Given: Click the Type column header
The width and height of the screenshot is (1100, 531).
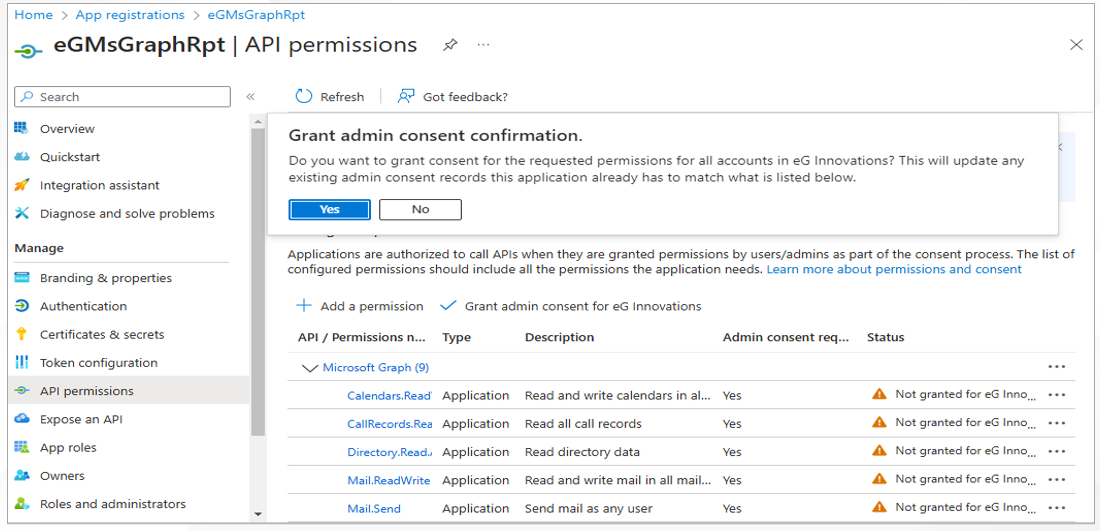Looking at the screenshot, I should (x=456, y=337).
